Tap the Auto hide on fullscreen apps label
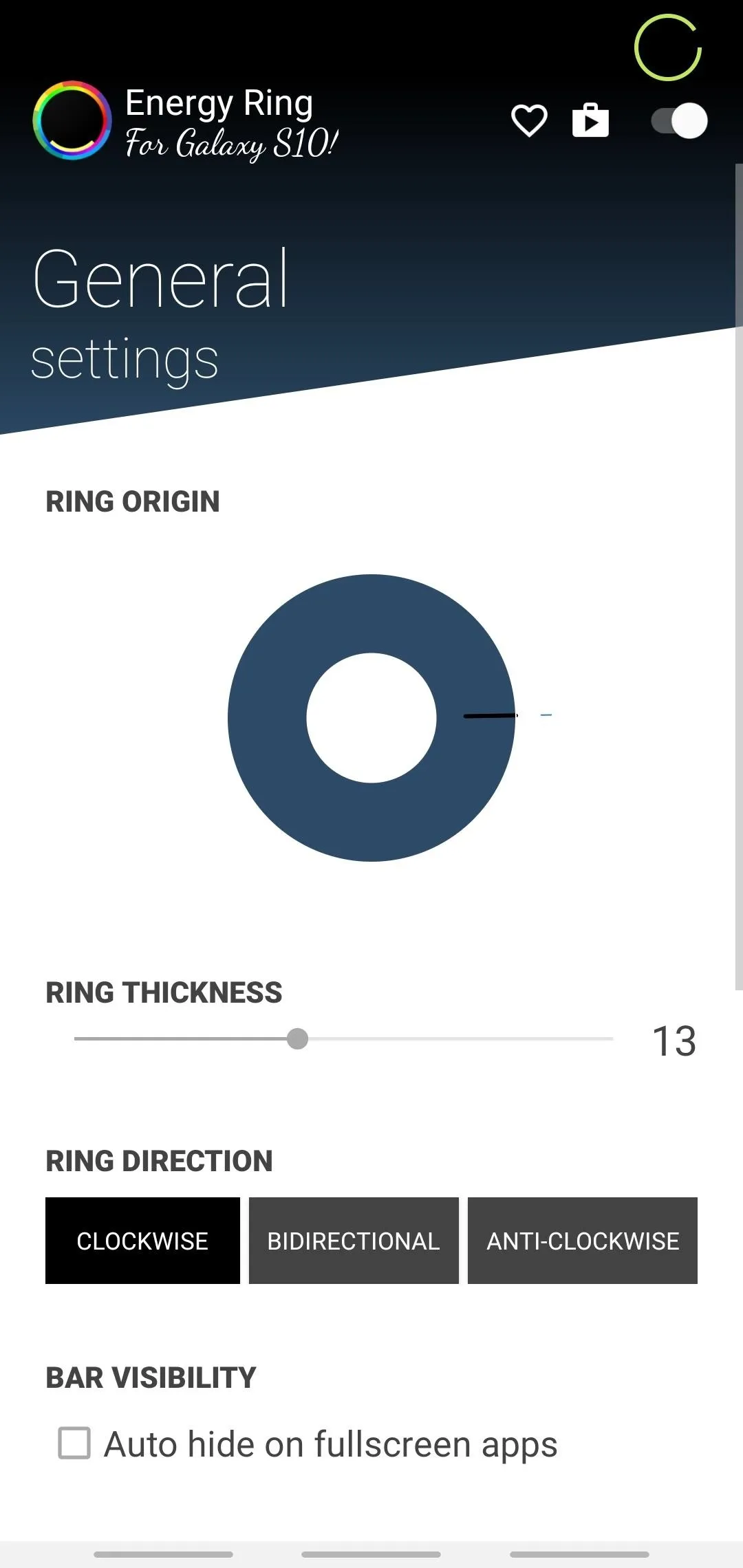The width and height of the screenshot is (743, 1568). (x=330, y=1444)
